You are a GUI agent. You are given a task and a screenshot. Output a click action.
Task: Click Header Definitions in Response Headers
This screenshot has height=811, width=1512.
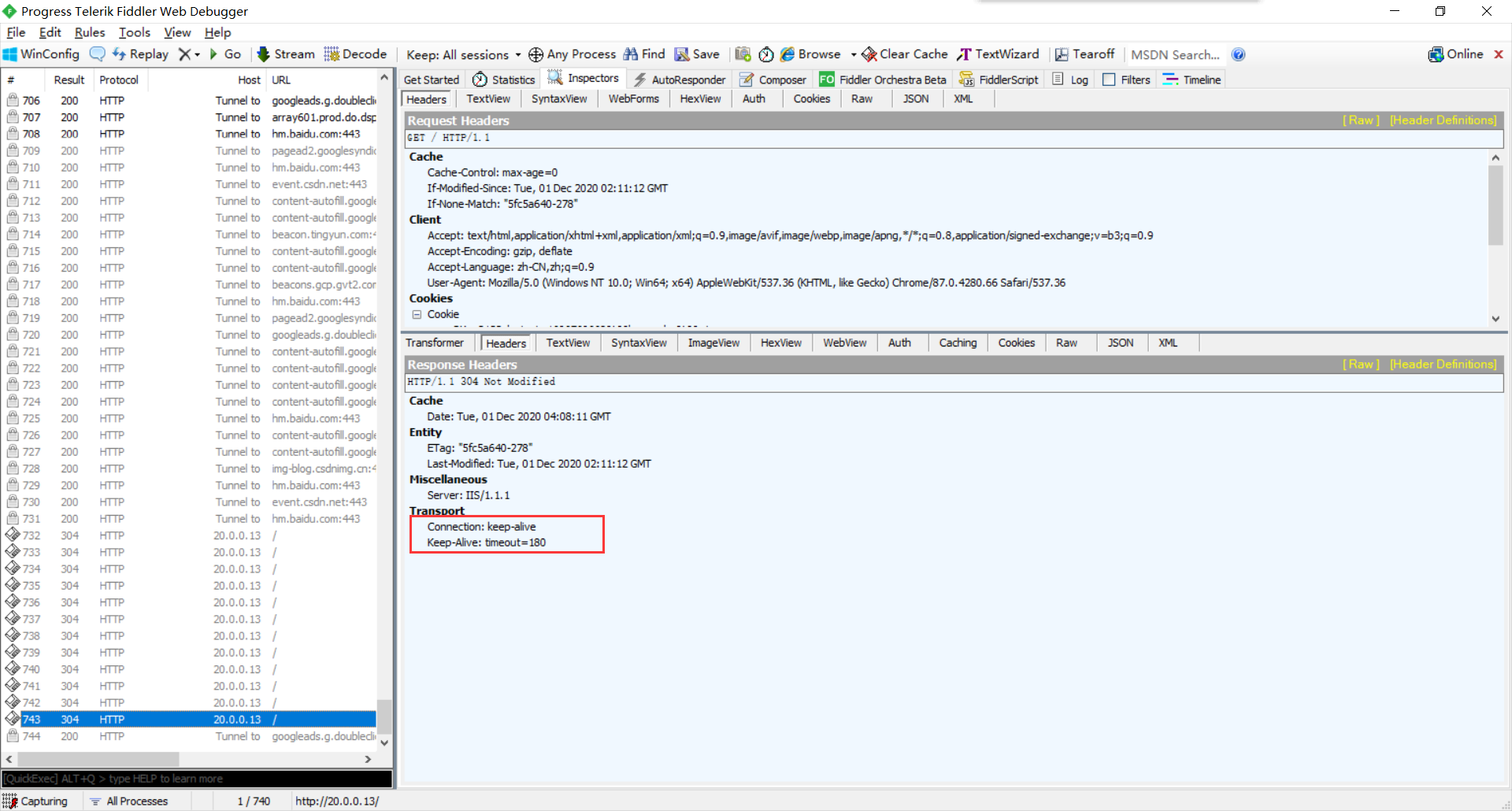[x=1443, y=365]
